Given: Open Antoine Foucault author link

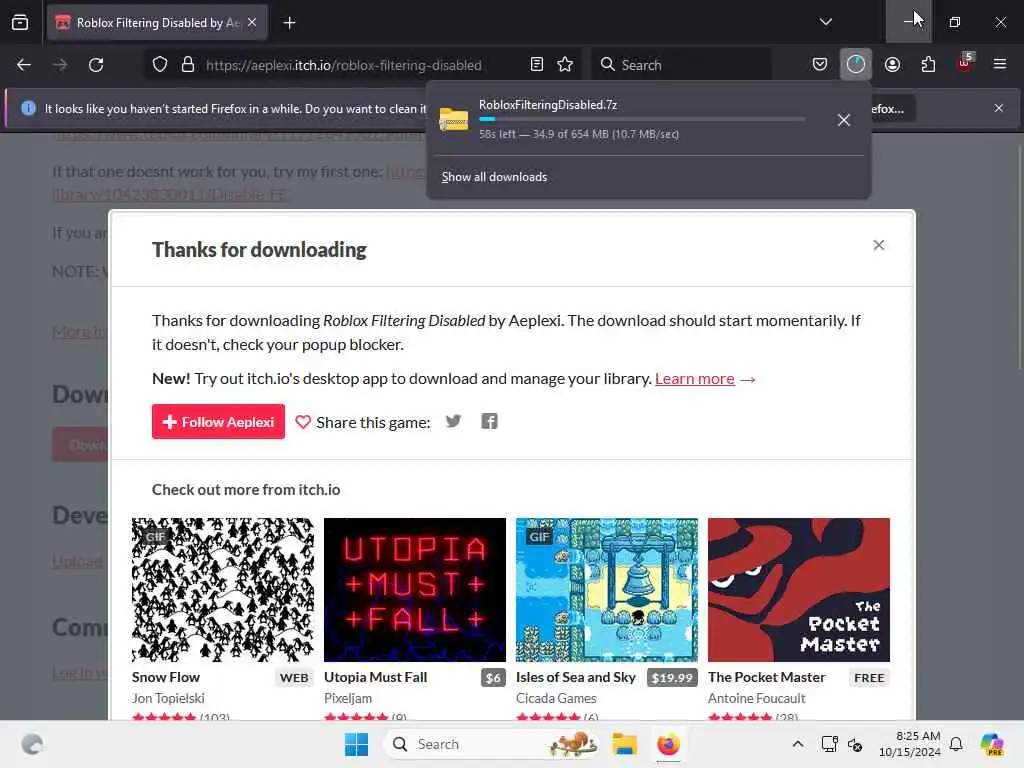Looking at the screenshot, I should (x=756, y=698).
